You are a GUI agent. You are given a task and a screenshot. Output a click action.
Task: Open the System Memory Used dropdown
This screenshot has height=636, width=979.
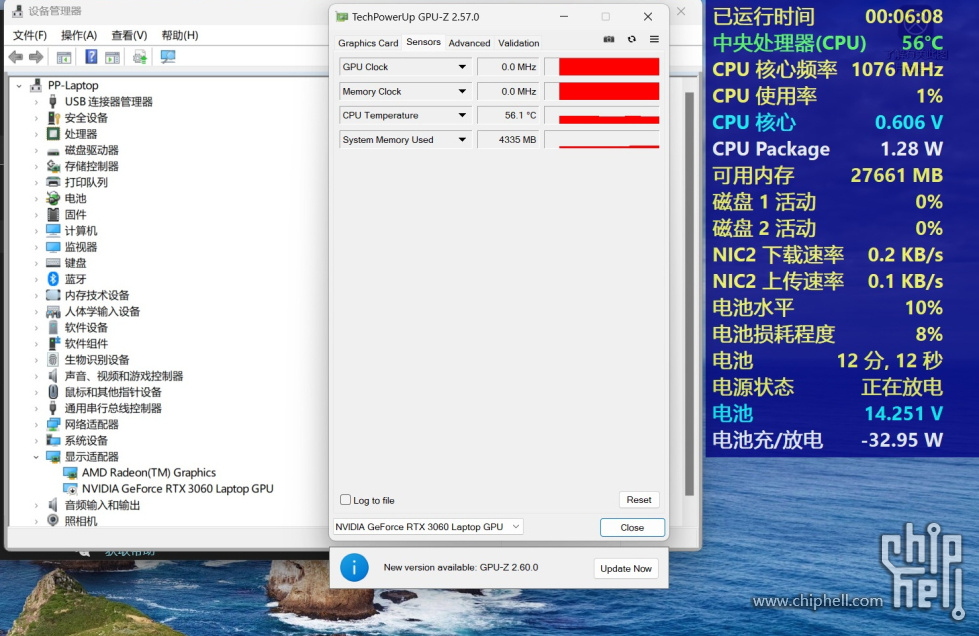click(x=462, y=140)
